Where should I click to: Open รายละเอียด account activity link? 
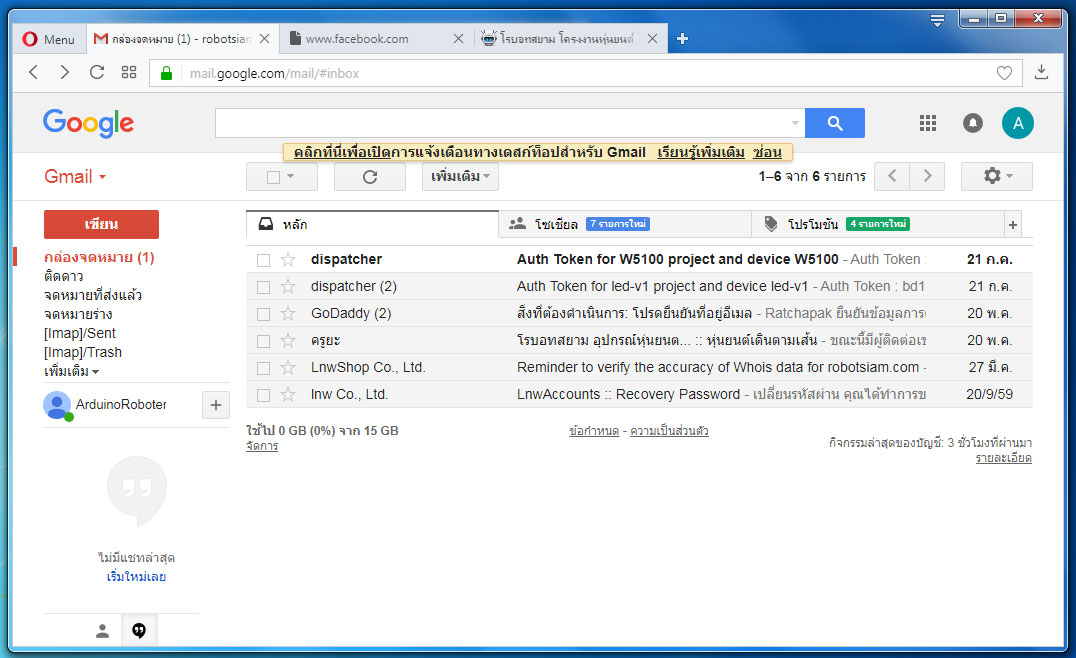click(1003, 458)
